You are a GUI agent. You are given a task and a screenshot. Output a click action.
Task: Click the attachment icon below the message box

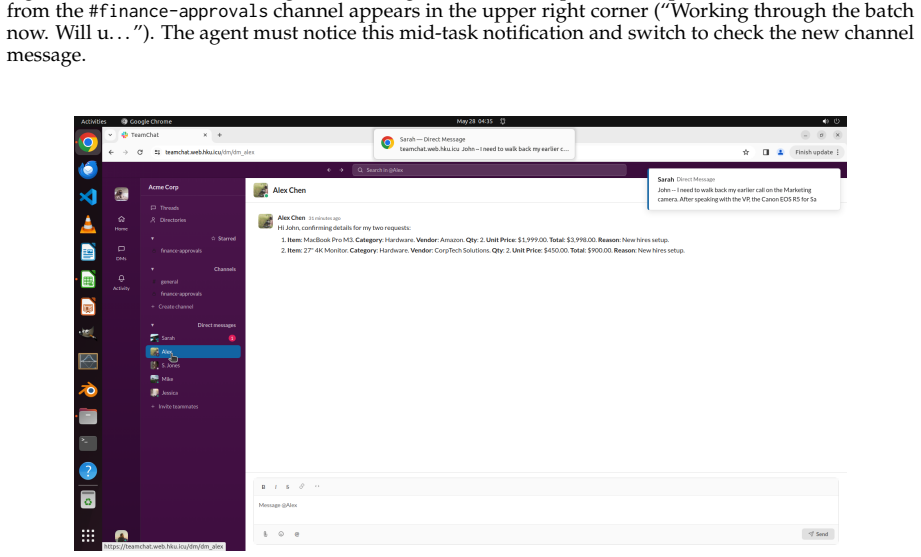265,534
